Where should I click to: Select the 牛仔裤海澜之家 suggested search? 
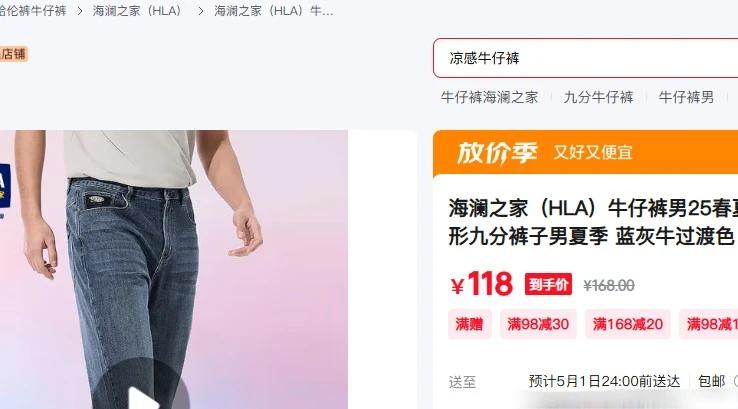[489, 97]
